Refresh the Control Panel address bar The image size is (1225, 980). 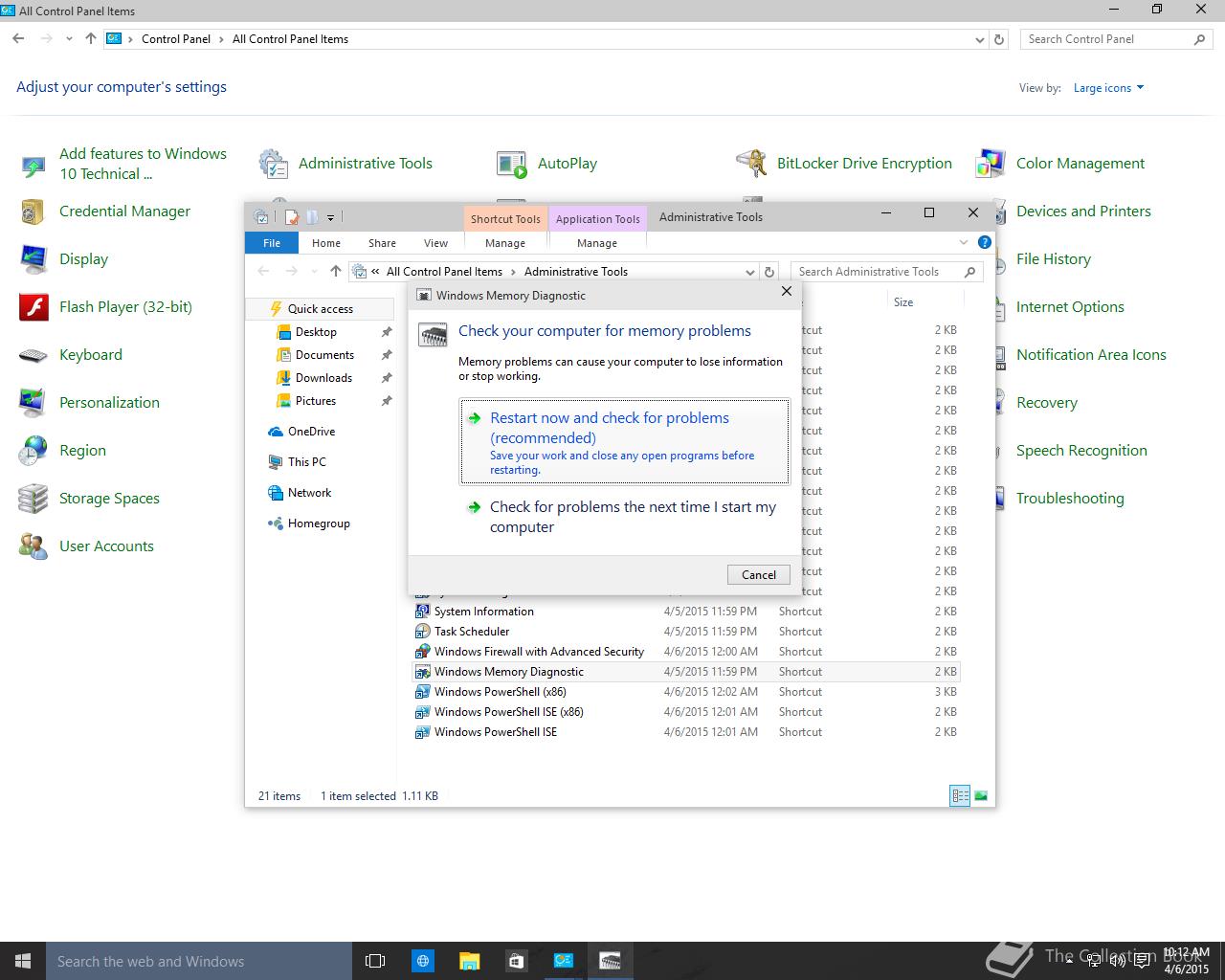pyautogui.click(x=999, y=39)
